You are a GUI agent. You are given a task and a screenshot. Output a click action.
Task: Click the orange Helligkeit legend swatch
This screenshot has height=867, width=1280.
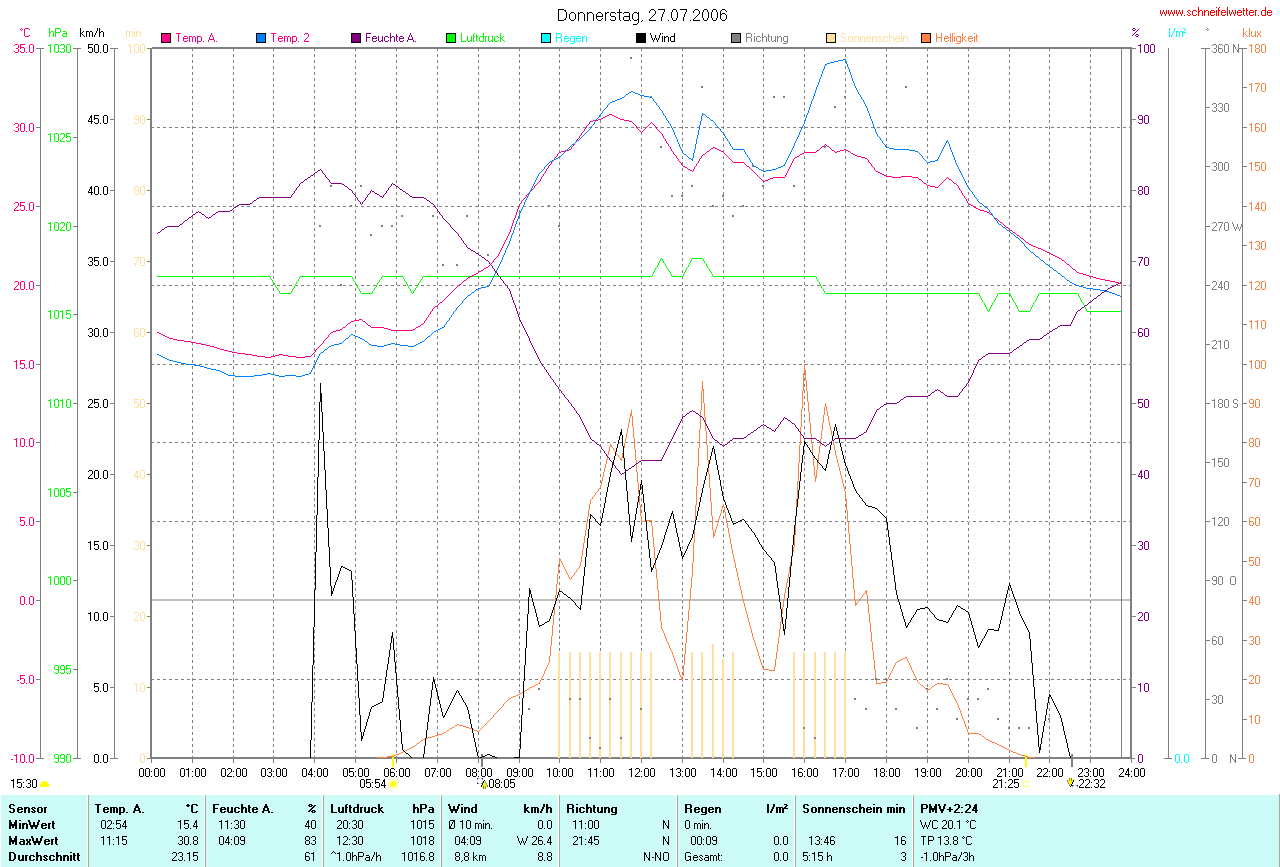(926, 38)
